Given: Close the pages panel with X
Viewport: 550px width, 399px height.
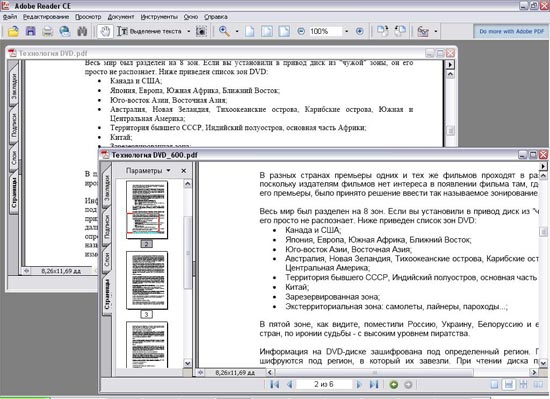Looking at the screenshot, I should tap(183, 171).
